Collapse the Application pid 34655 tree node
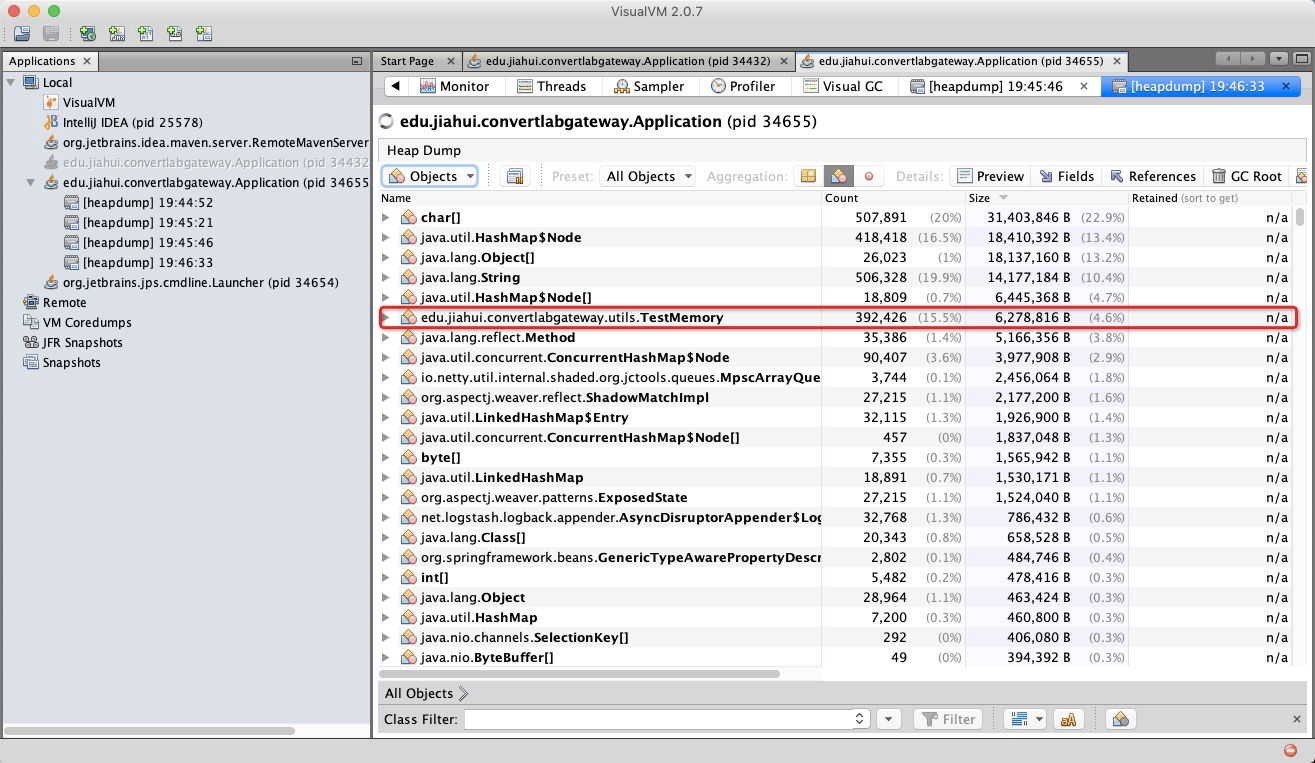The image size is (1315, 763). tap(31, 182)
